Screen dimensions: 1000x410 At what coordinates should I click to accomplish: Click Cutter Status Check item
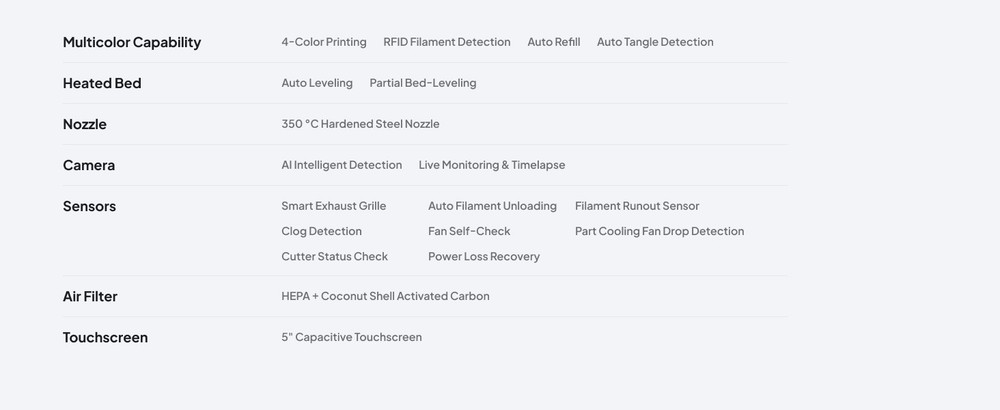334,256
